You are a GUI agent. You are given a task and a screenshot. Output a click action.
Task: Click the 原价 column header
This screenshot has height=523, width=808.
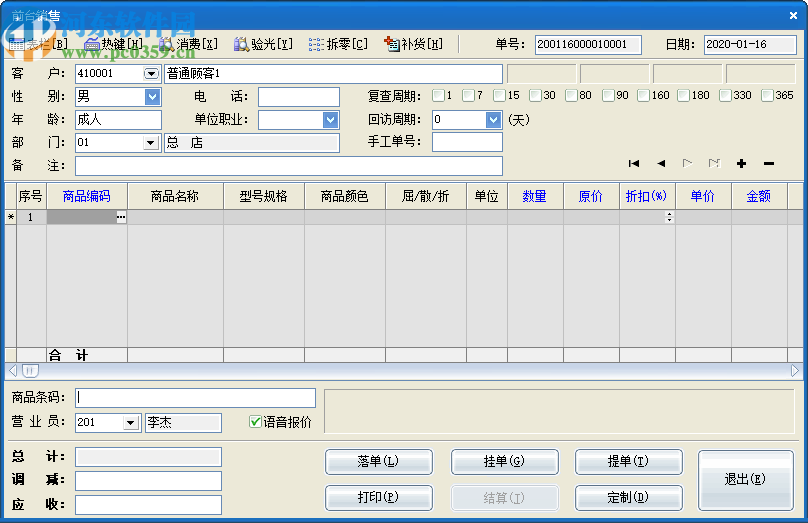(591, 196)
